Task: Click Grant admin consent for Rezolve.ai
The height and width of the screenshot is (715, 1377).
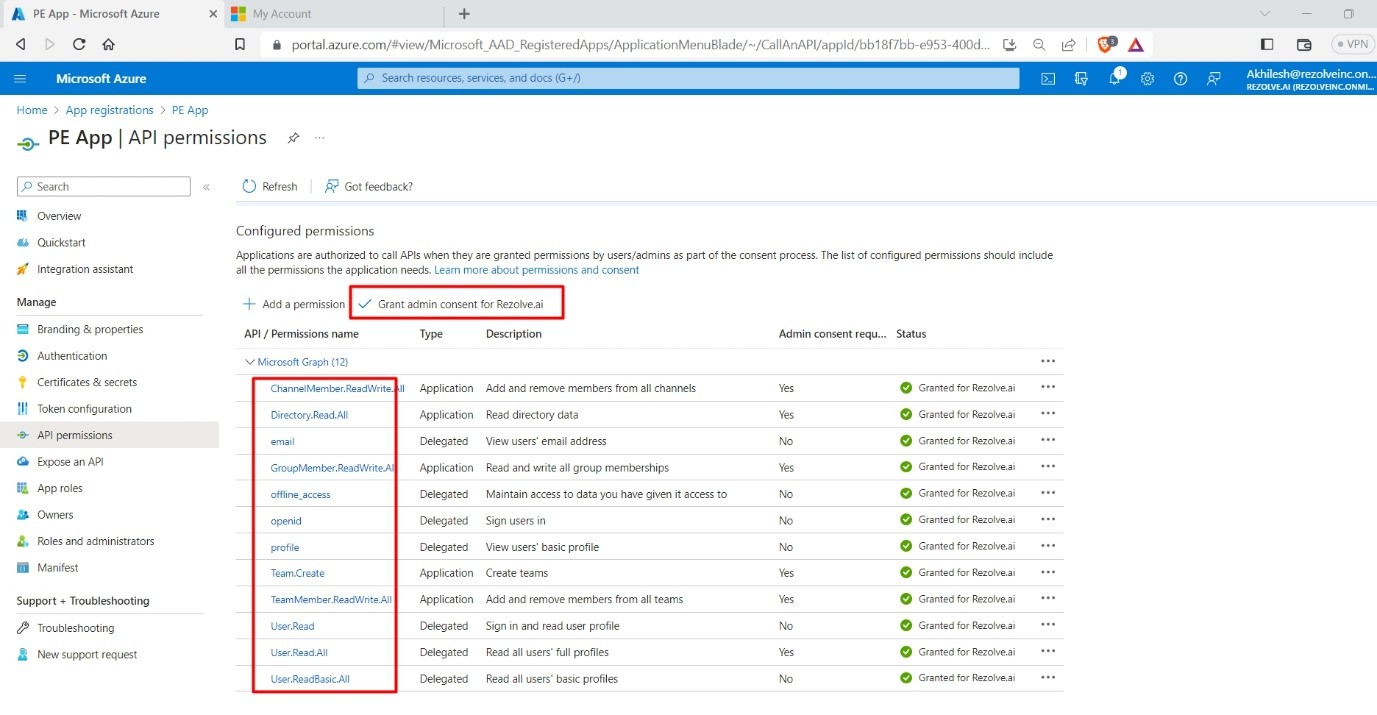Action: (x=451, y=304)
